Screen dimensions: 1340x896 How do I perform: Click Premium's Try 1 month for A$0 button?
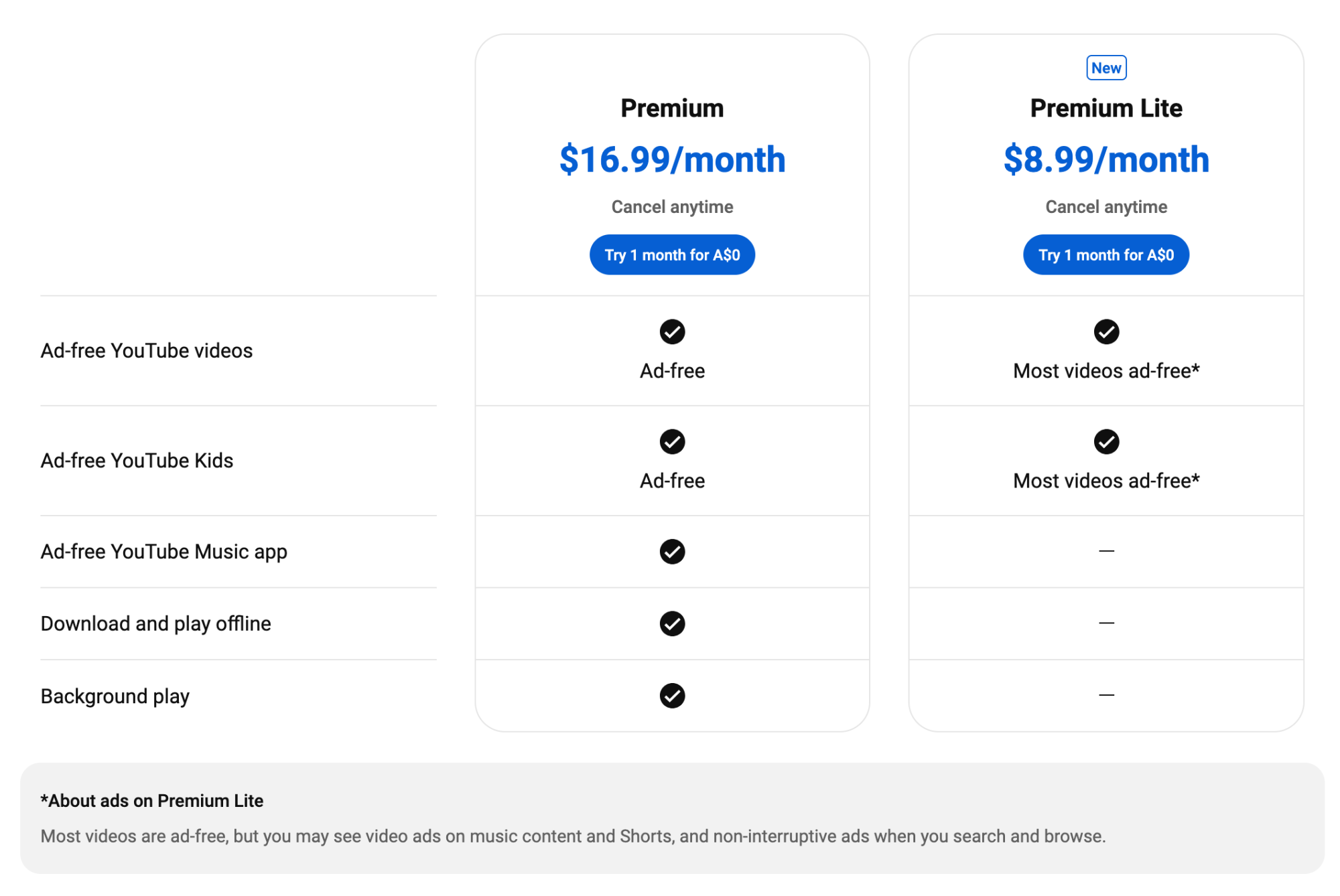672,255
